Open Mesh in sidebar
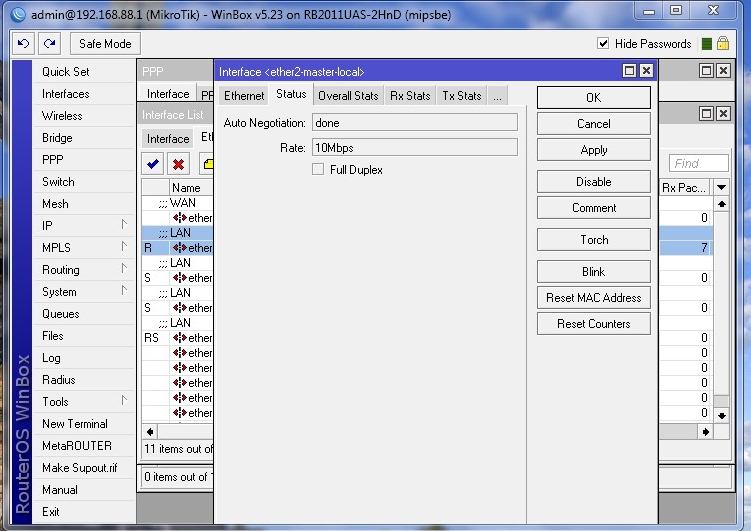The image size is (751, 531). (x=56, y=204)
